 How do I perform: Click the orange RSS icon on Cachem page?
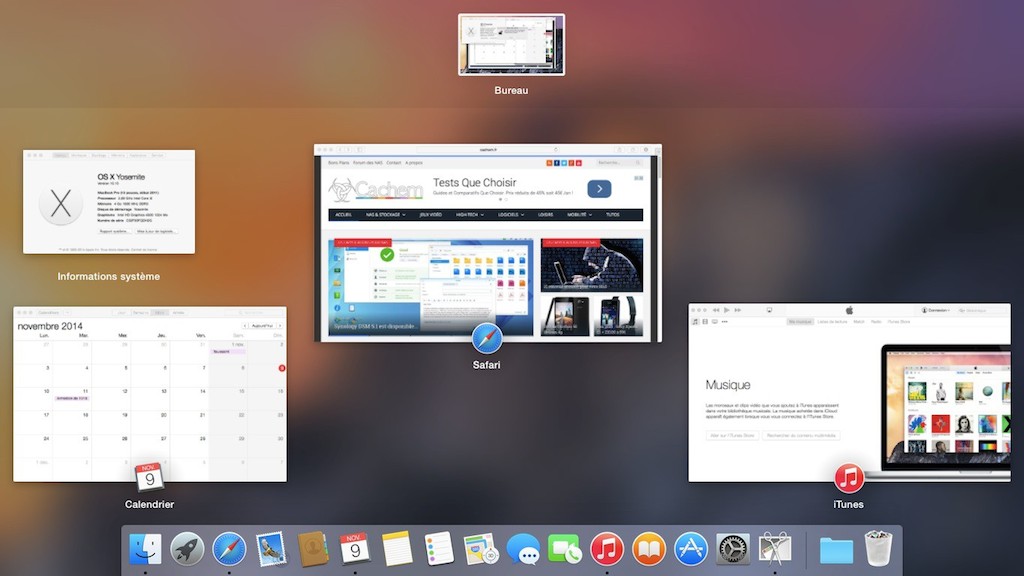click(x=549, y=163)
